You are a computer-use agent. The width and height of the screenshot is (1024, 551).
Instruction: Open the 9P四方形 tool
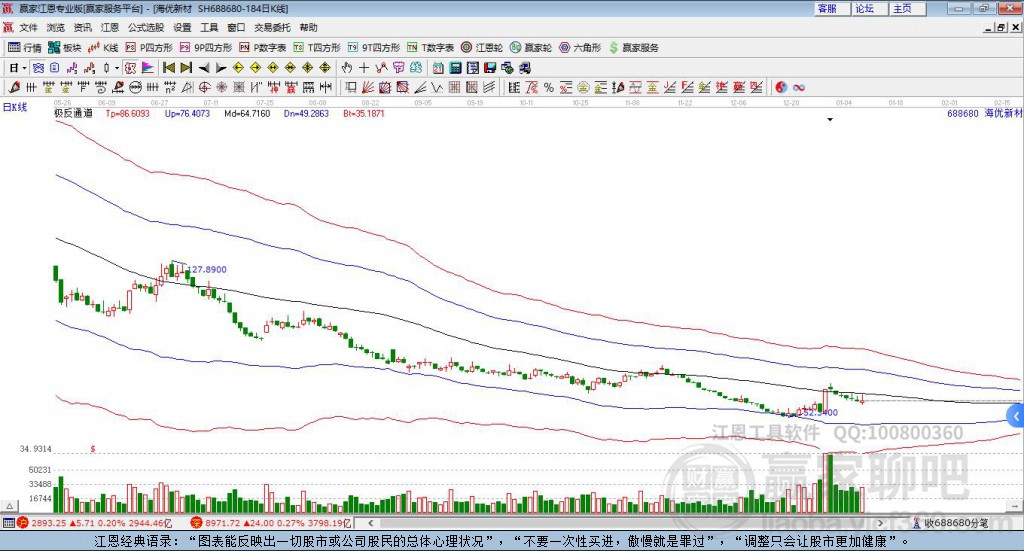click(x=206, y=48)
